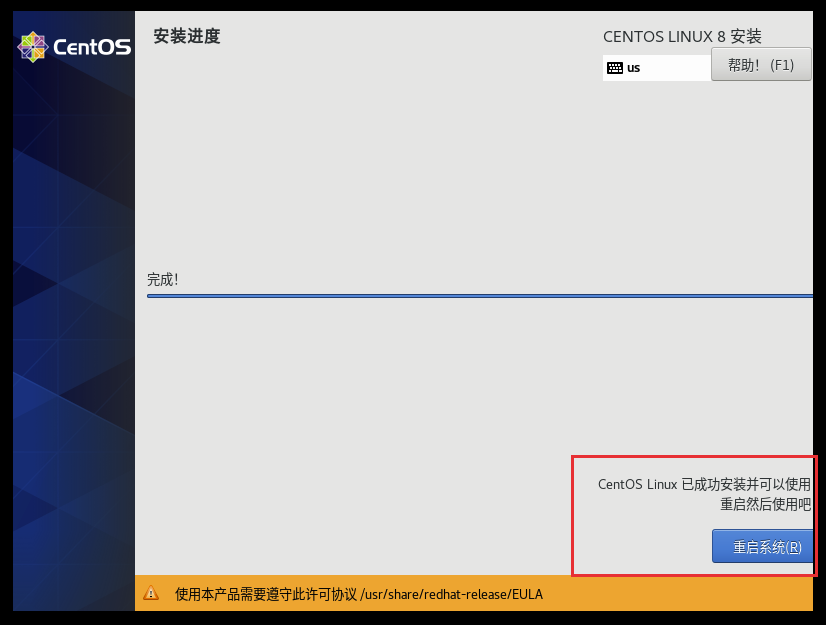Click the CENTOS LINUX 8 安装 title
Screen dimensions: 826x625
point(682,36)
